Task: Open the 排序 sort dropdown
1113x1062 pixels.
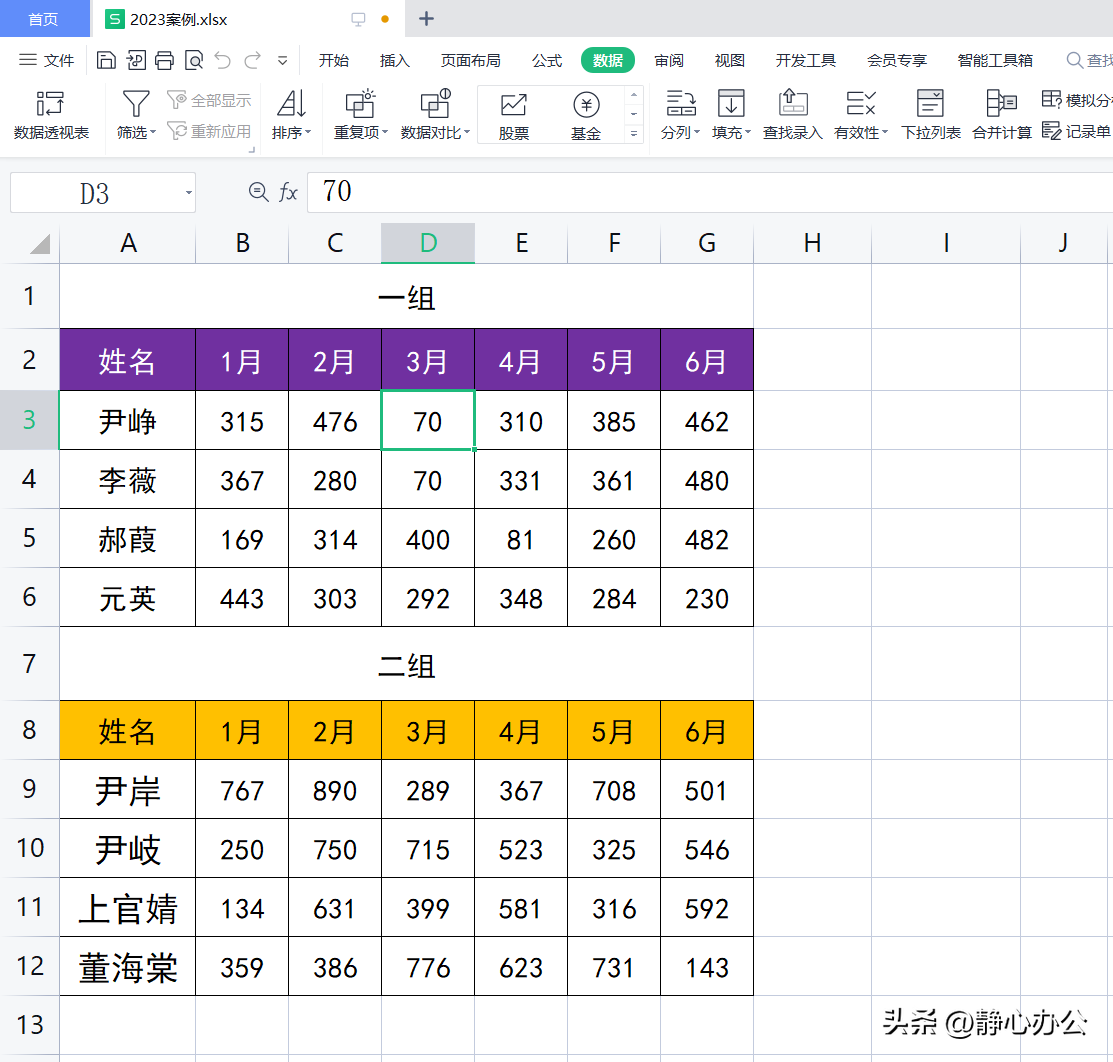Action: pos(292,114)
